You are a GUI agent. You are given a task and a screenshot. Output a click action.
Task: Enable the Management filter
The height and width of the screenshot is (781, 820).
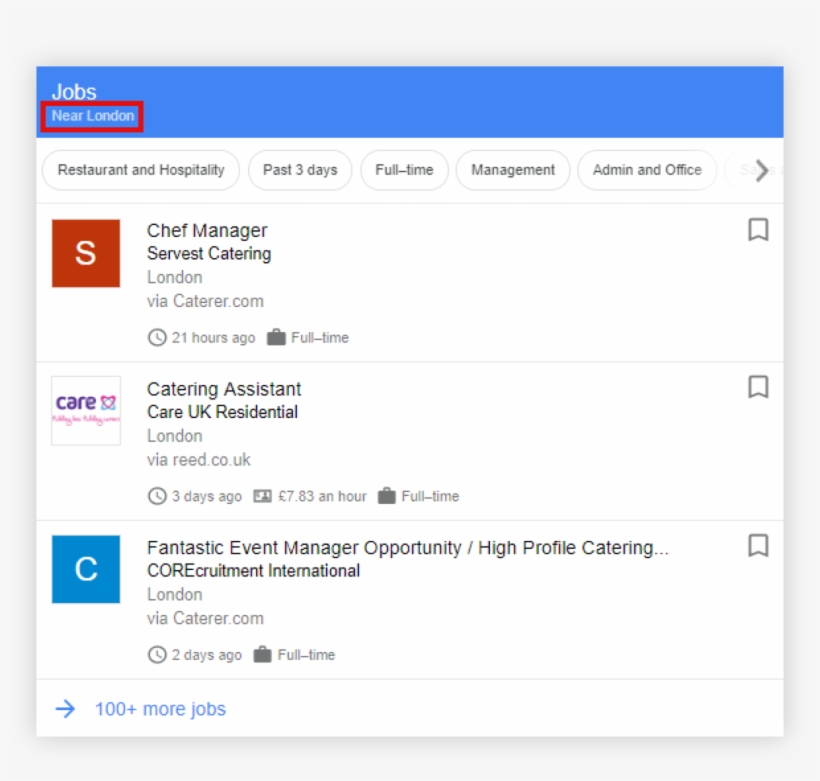pyautogui.click(x=513, y=170)
